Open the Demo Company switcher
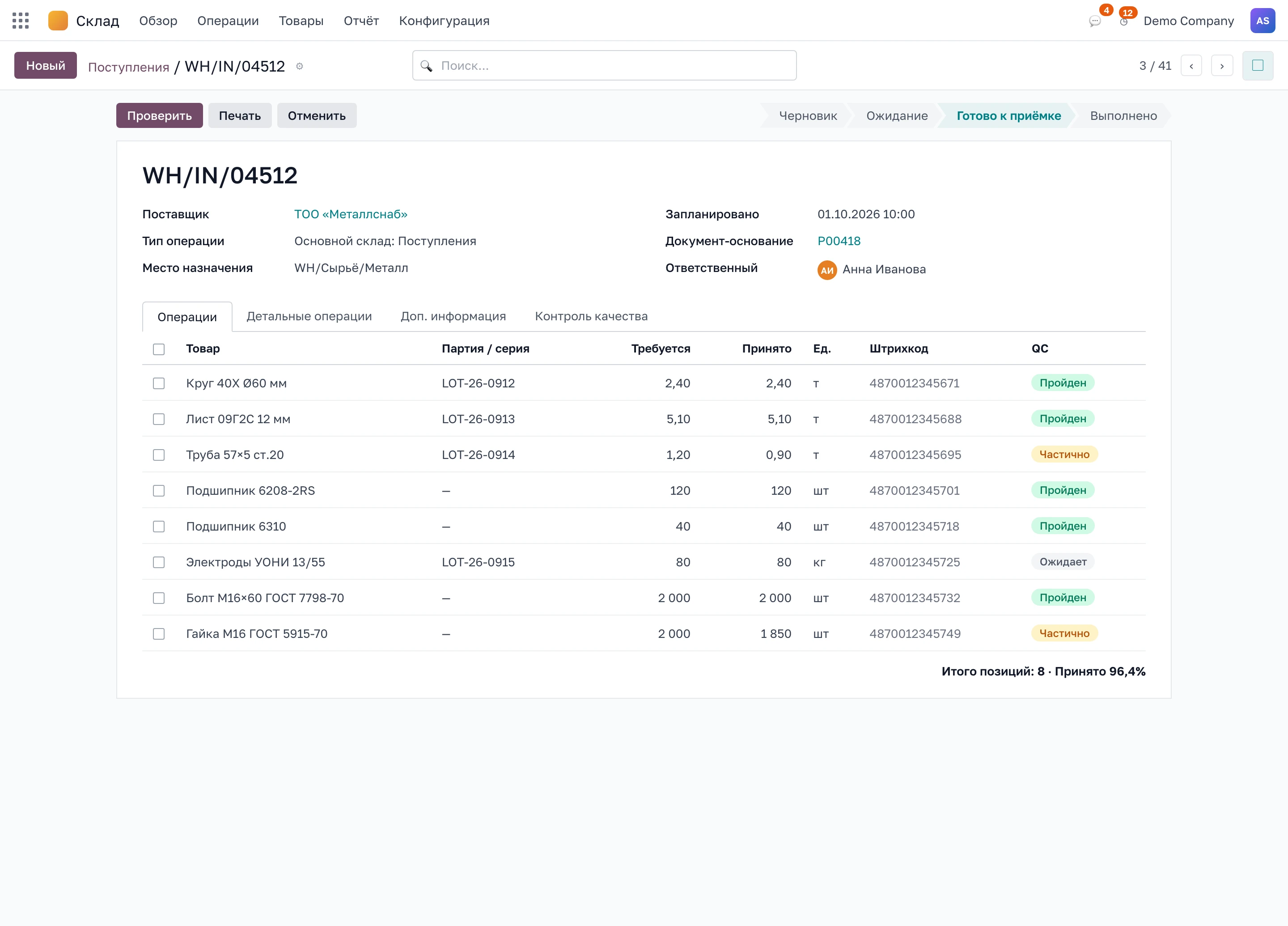1288x926 pixels. click(x=1188, y=21)
